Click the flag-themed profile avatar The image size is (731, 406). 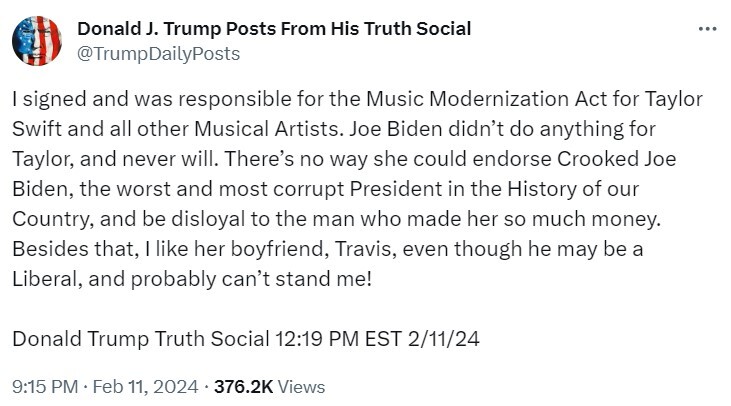click(x=37, y=41)
